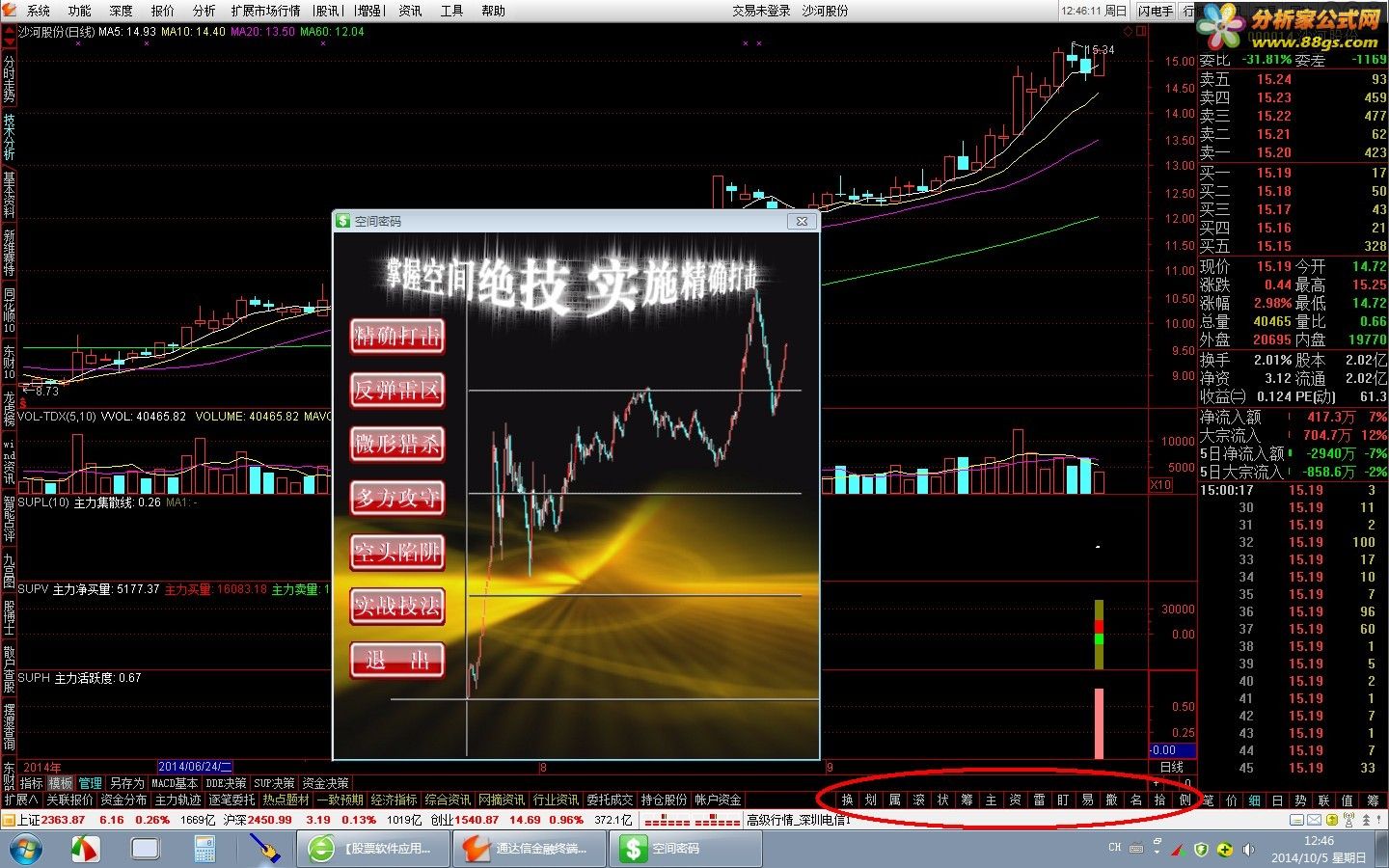Close the 空间密码 dialog window

(802, 221)
